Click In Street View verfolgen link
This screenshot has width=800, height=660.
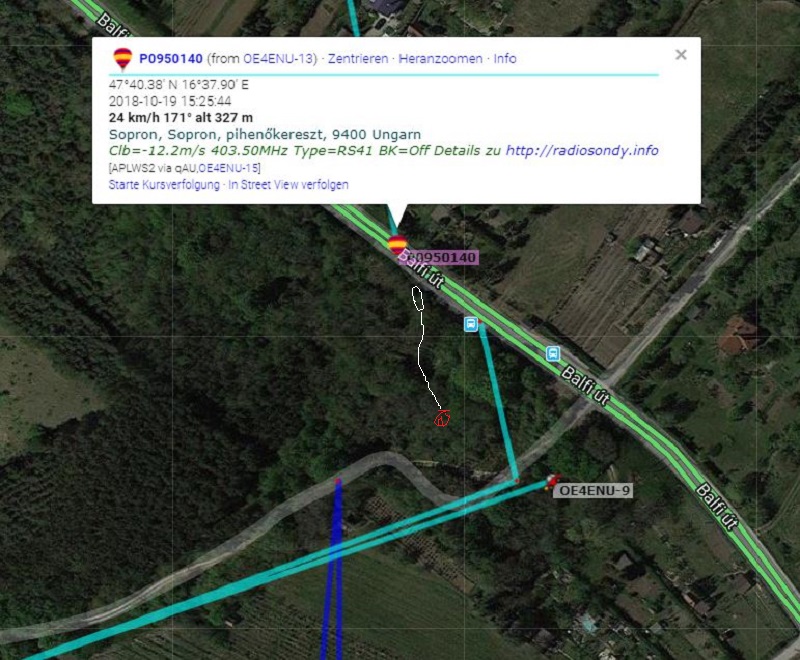[288, 185]
